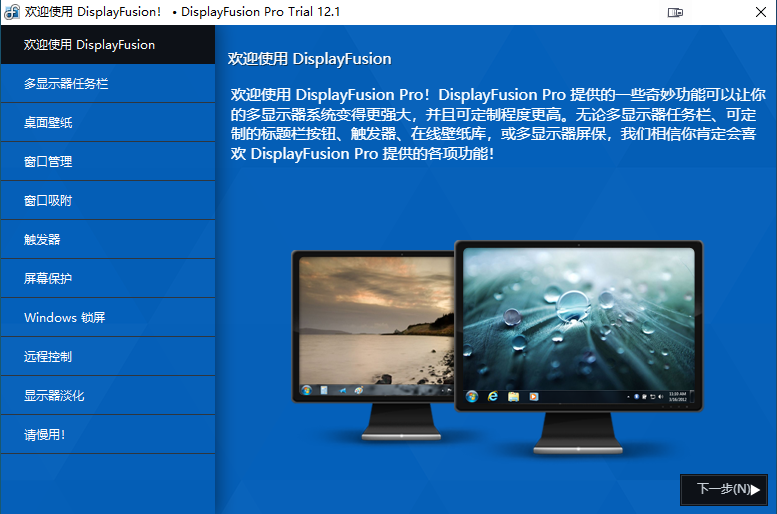Screen dimensions: 777x514
Task: Open the 触发器 section
Action: [x=108, y=239]
